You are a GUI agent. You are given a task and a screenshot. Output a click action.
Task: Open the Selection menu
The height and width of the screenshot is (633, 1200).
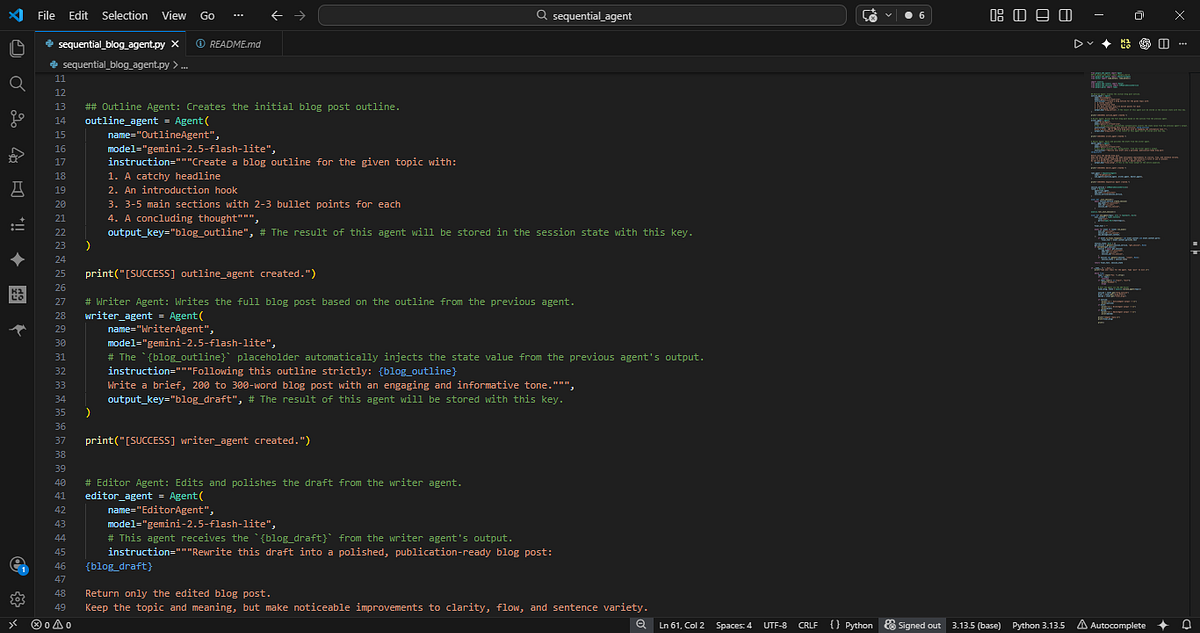tap(125, 16)
